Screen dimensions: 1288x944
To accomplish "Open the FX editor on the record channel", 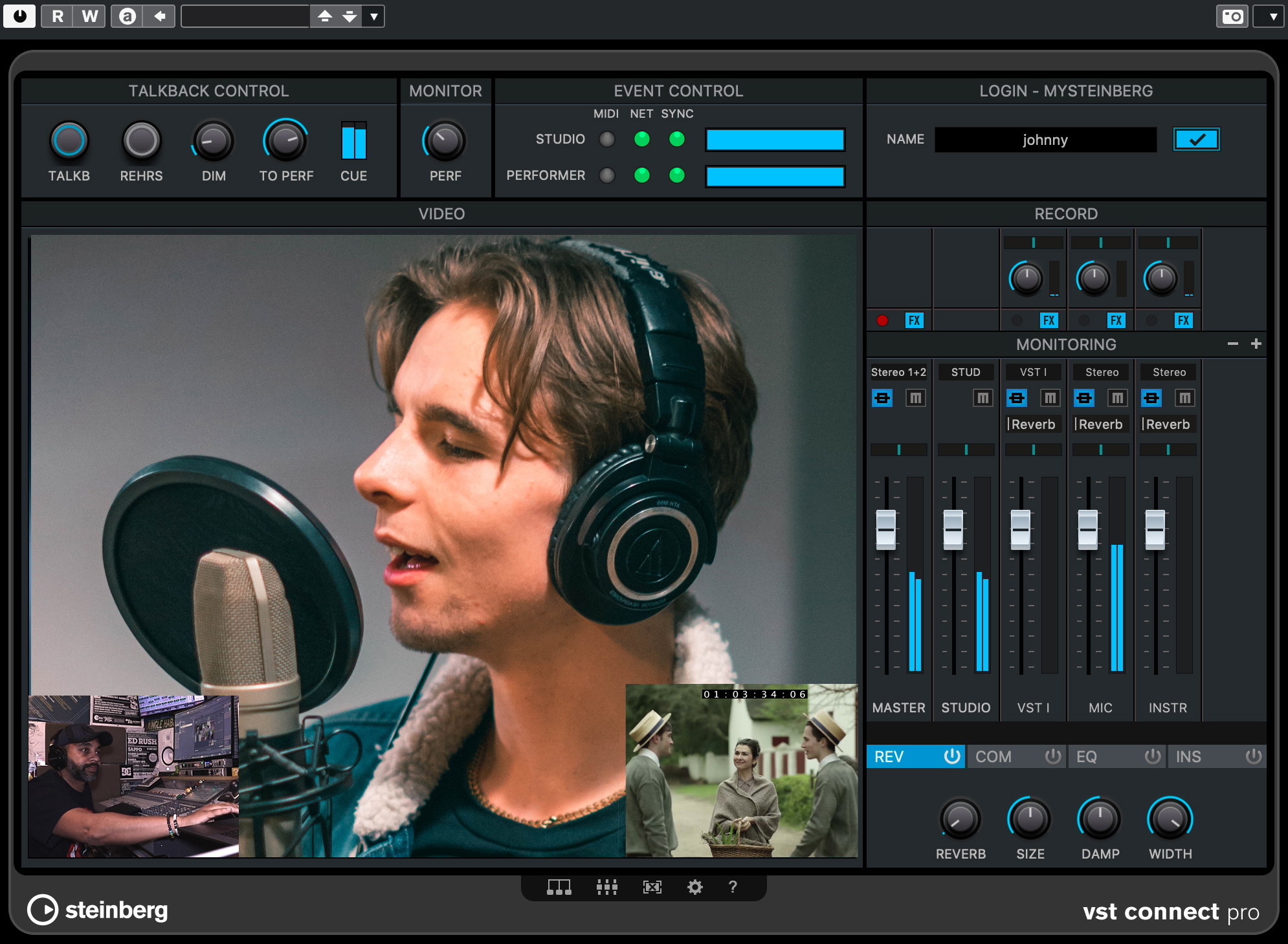I will click(915, 320).
